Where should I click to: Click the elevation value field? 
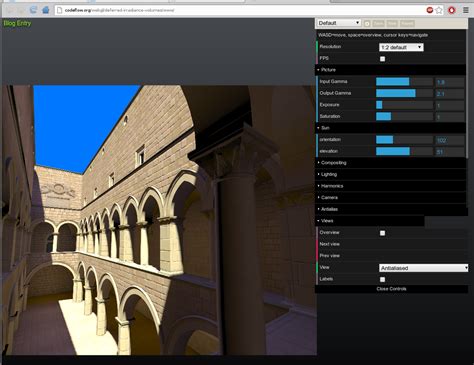450,152
